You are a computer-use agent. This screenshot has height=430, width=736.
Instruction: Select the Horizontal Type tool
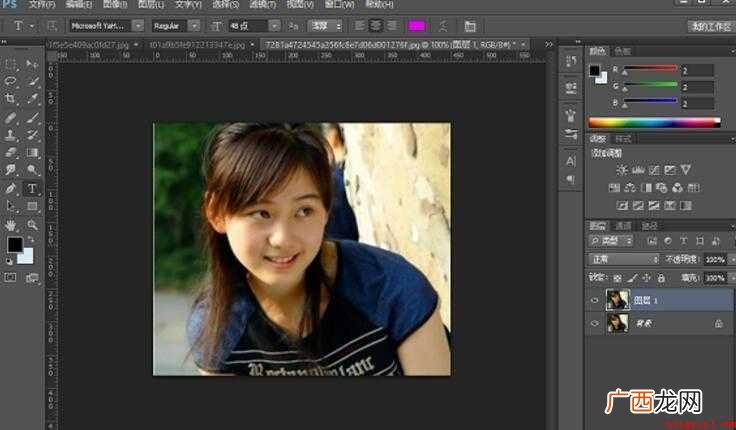tap(32, 189)
